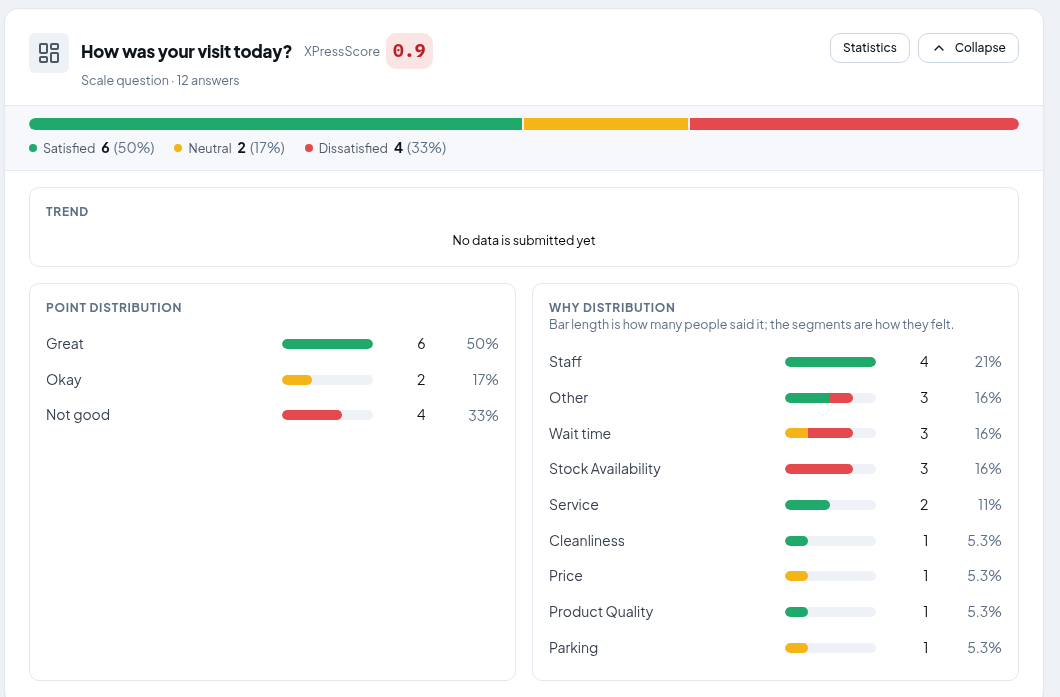
Task: Click the yellow bar for Okay
Action: point(297,380)
